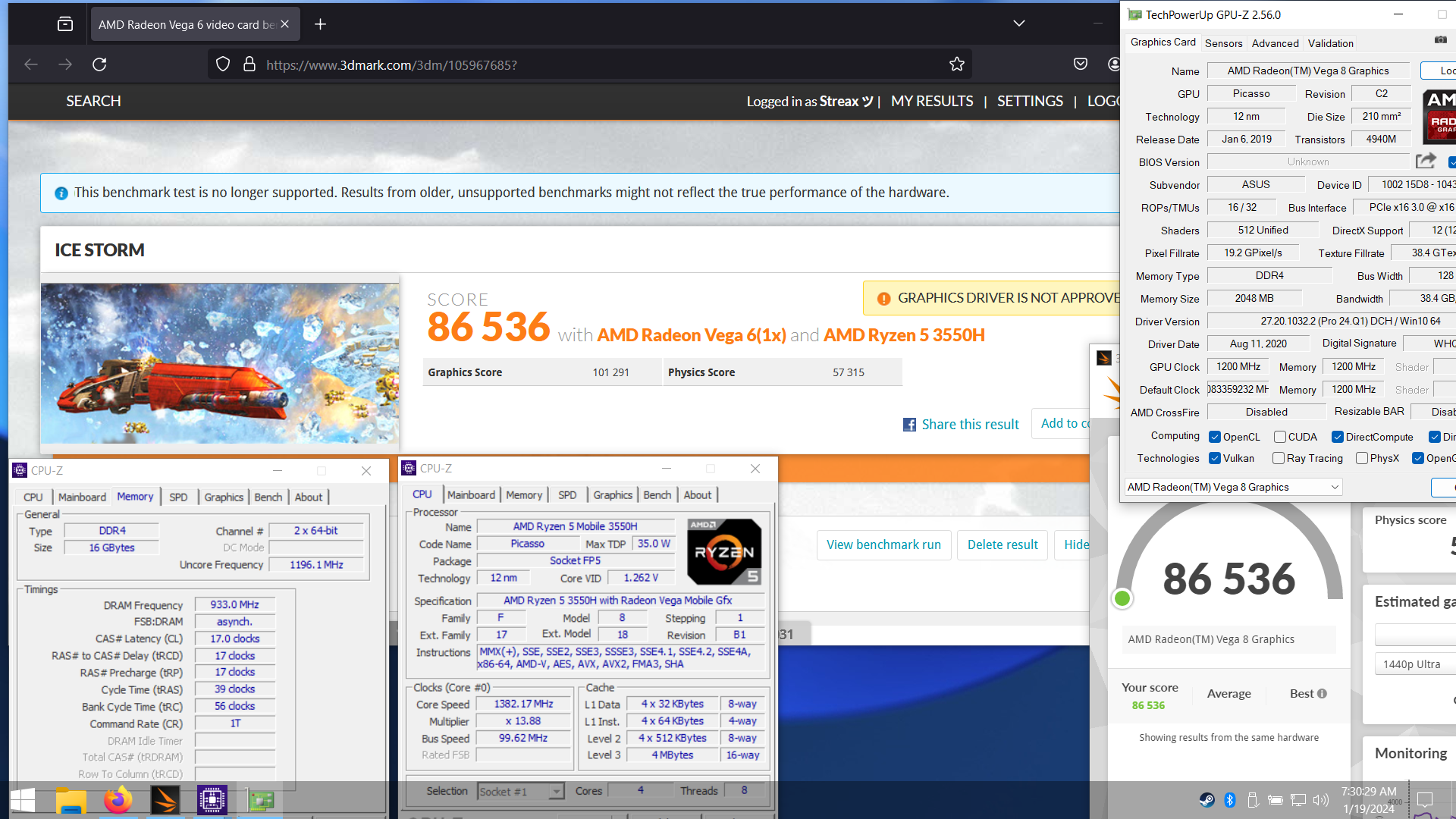Click the Best score info icon
Viewport: 1456px width, 819px height.
pyautogui.click(x=1322, y=694)
